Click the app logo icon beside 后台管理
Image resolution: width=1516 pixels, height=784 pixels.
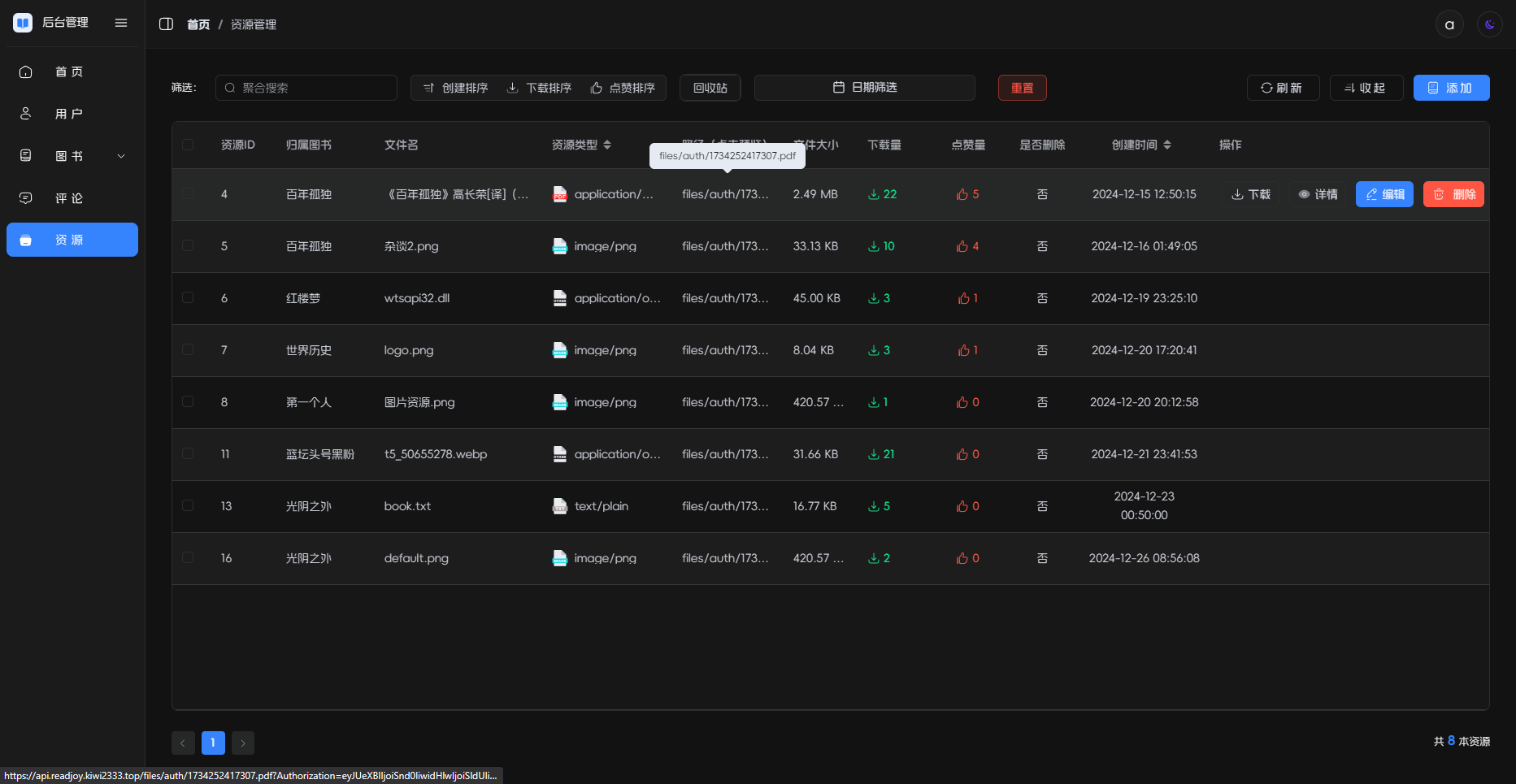pyautogui.click(x=23, y=23)
